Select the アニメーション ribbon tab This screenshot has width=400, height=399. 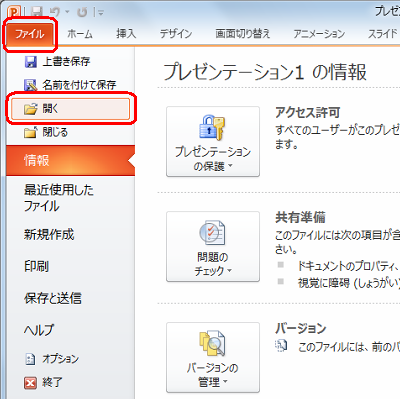click(319, 34)
